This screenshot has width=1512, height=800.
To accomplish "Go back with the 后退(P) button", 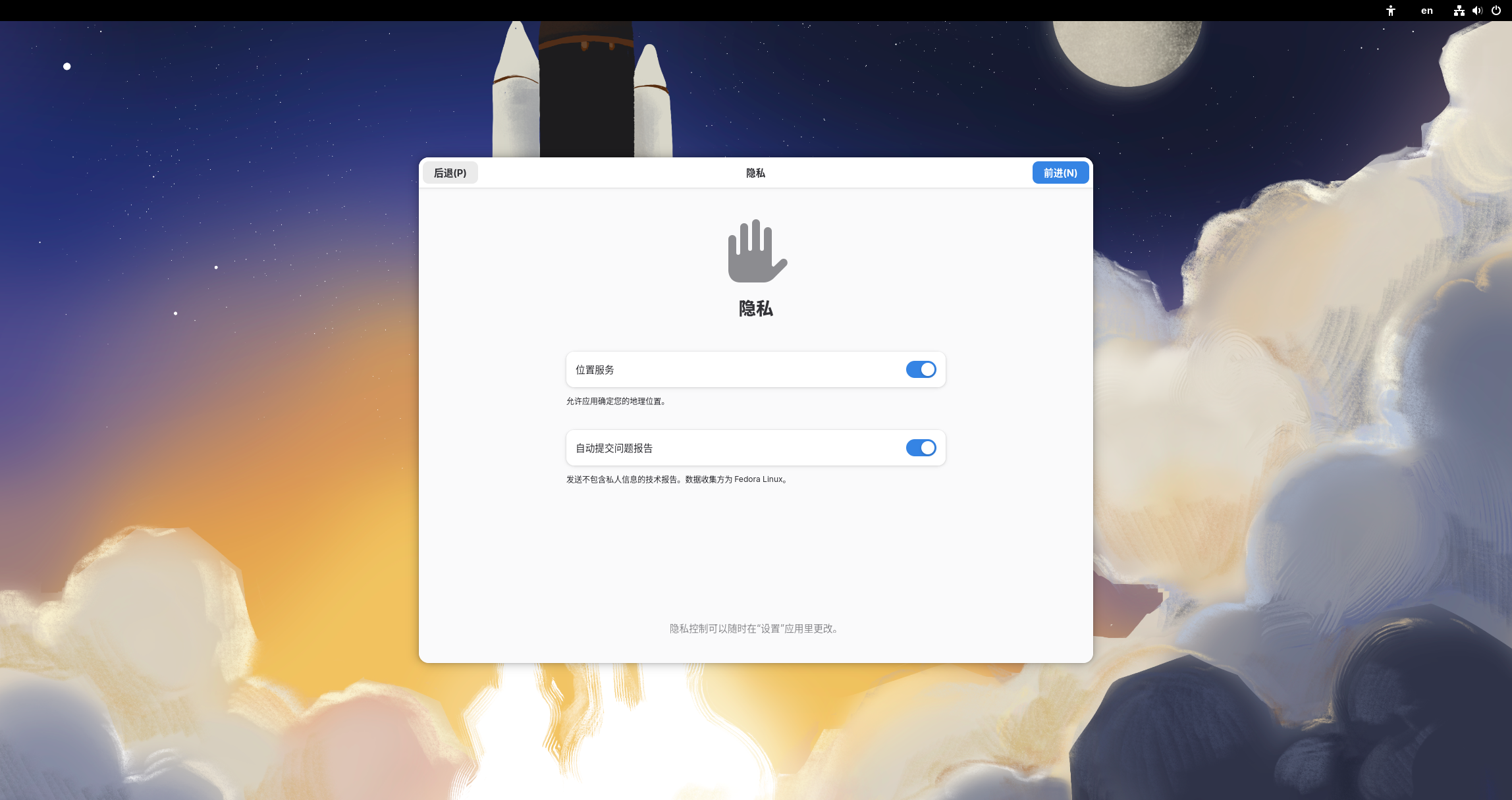I will pos(450,173).
